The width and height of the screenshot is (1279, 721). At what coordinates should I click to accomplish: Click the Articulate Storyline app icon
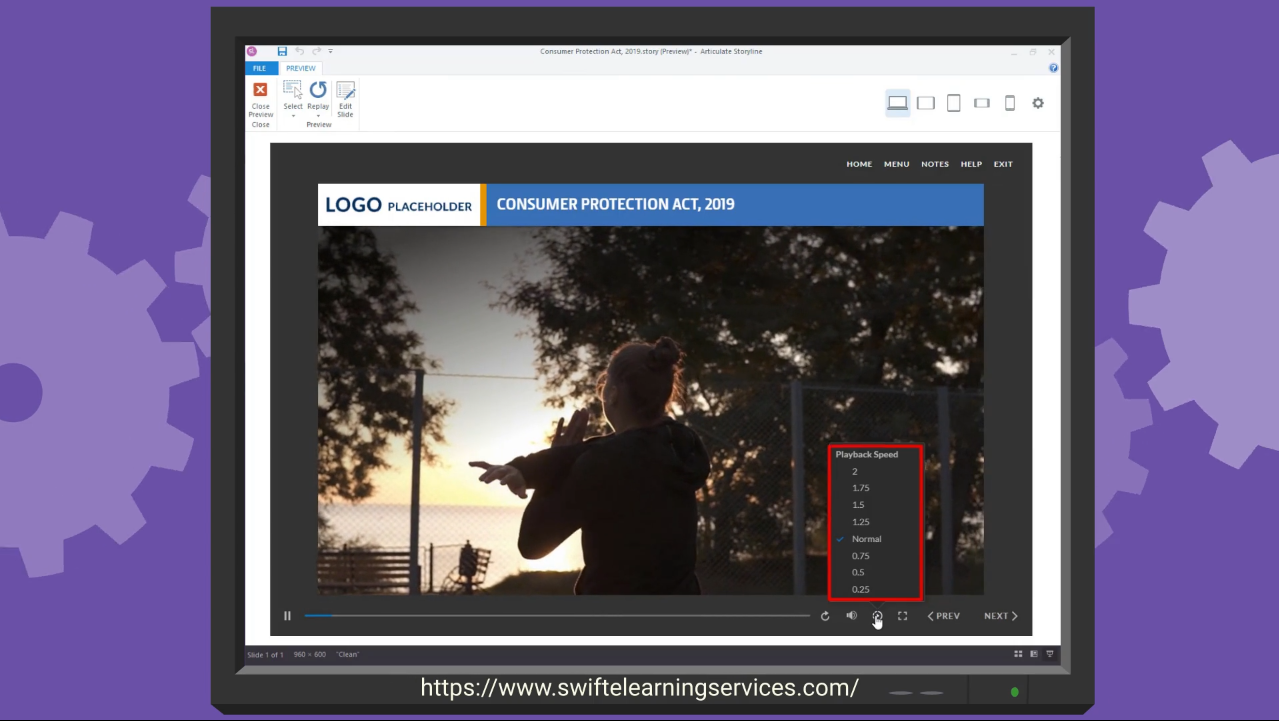pyautogui.click(x=252, y=51)
